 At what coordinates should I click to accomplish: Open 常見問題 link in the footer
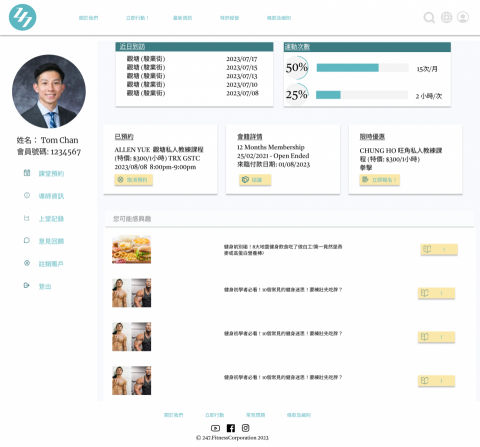pyautogui.click(x=255, y=415)
